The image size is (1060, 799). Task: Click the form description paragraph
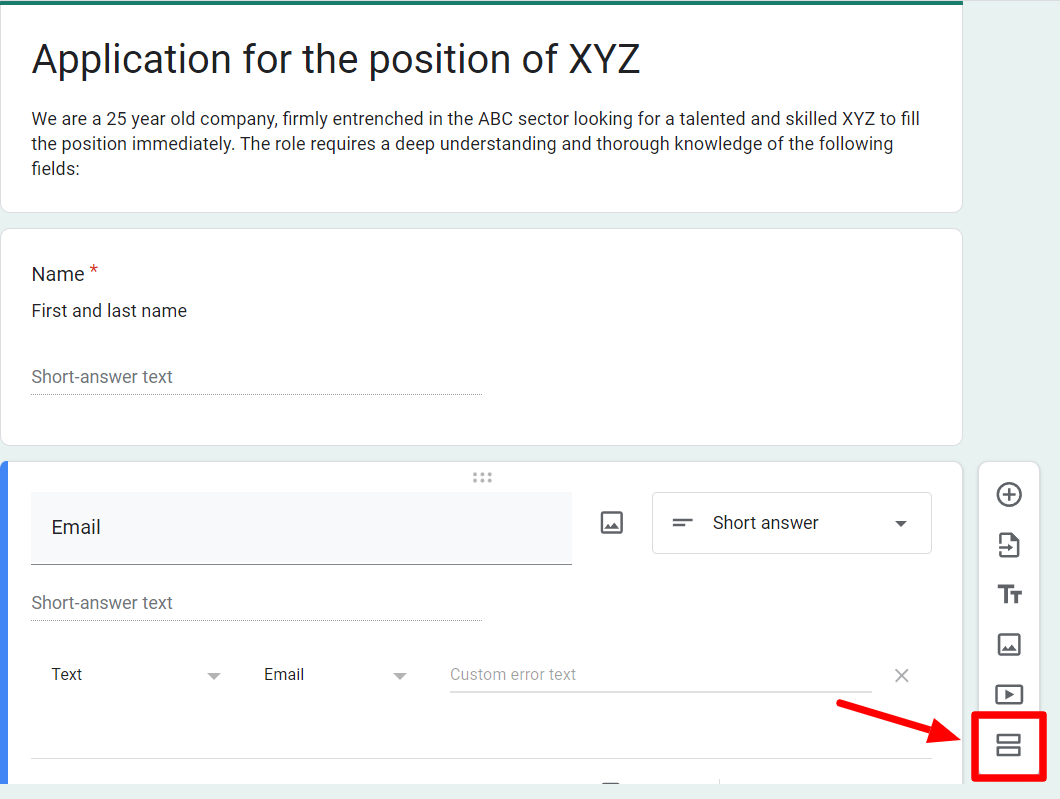pyautogui.click(x=475, y=143)
